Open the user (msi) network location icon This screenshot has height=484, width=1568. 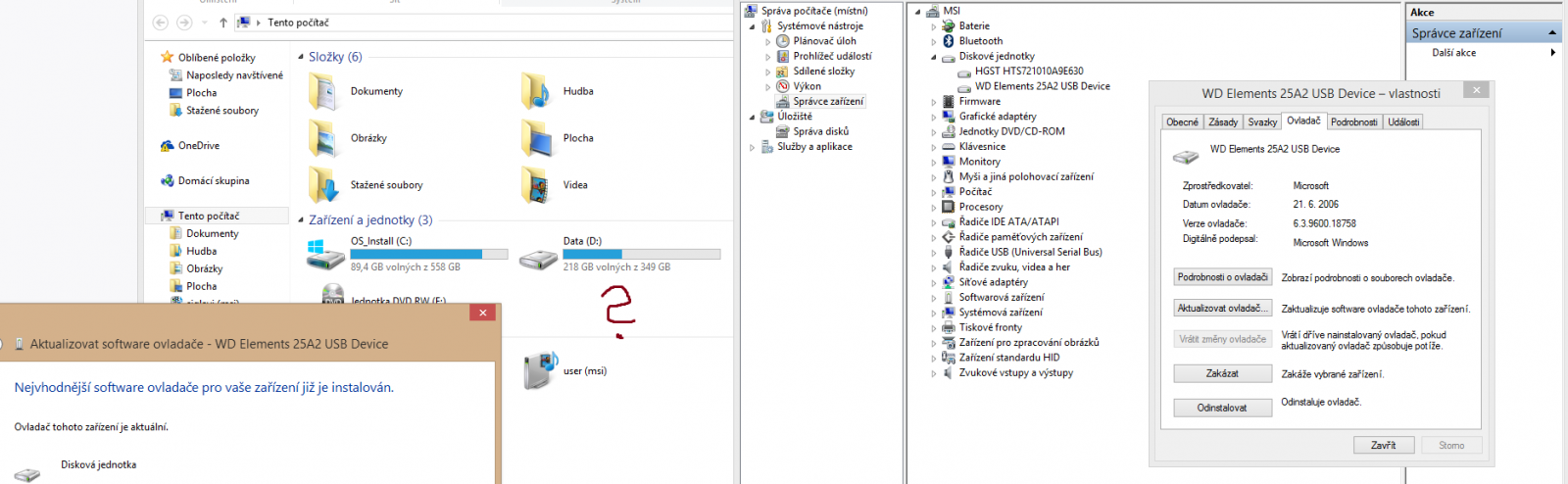[x=539, y=371]
